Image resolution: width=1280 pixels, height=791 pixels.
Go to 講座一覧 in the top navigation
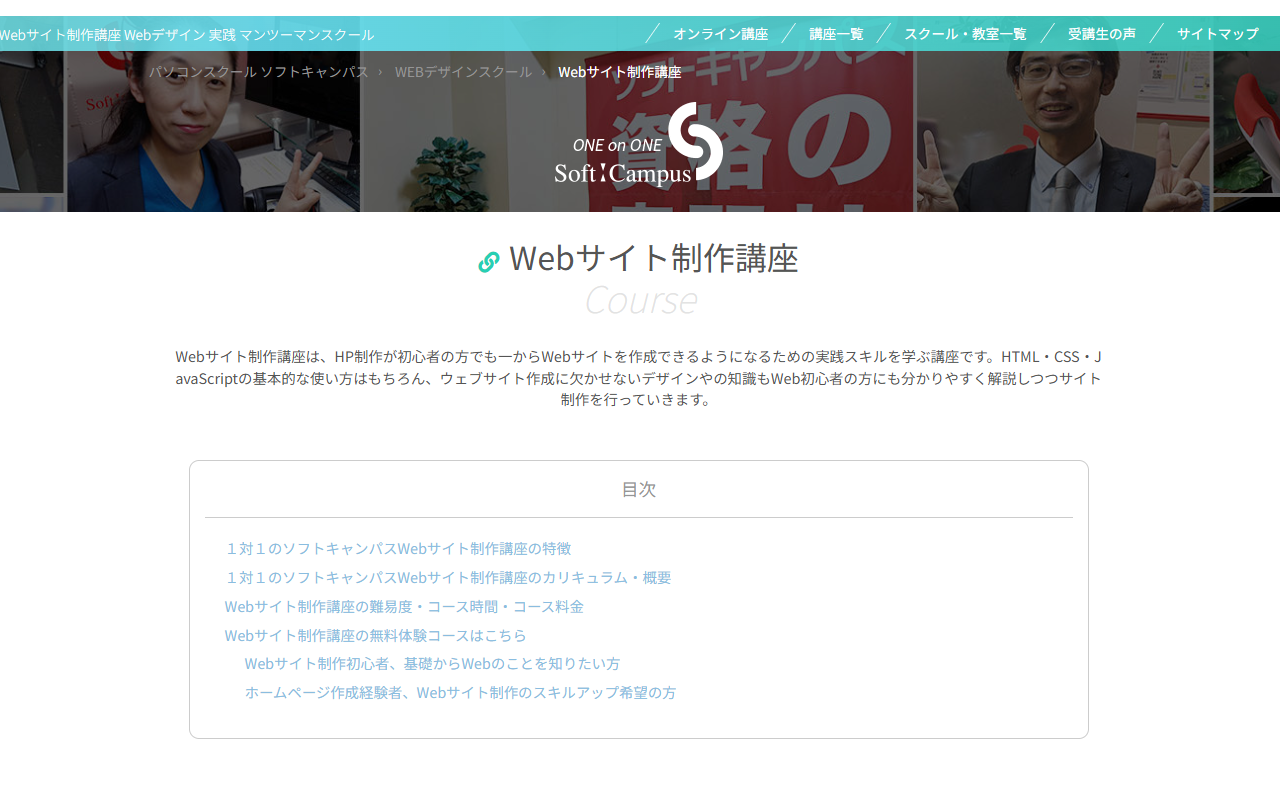pos(836,34)
